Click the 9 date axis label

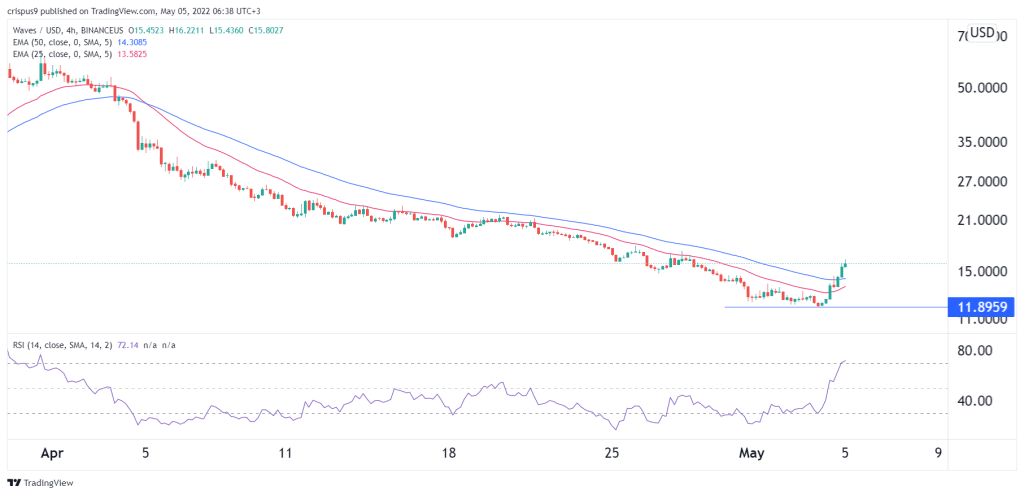tap(938, 453)
